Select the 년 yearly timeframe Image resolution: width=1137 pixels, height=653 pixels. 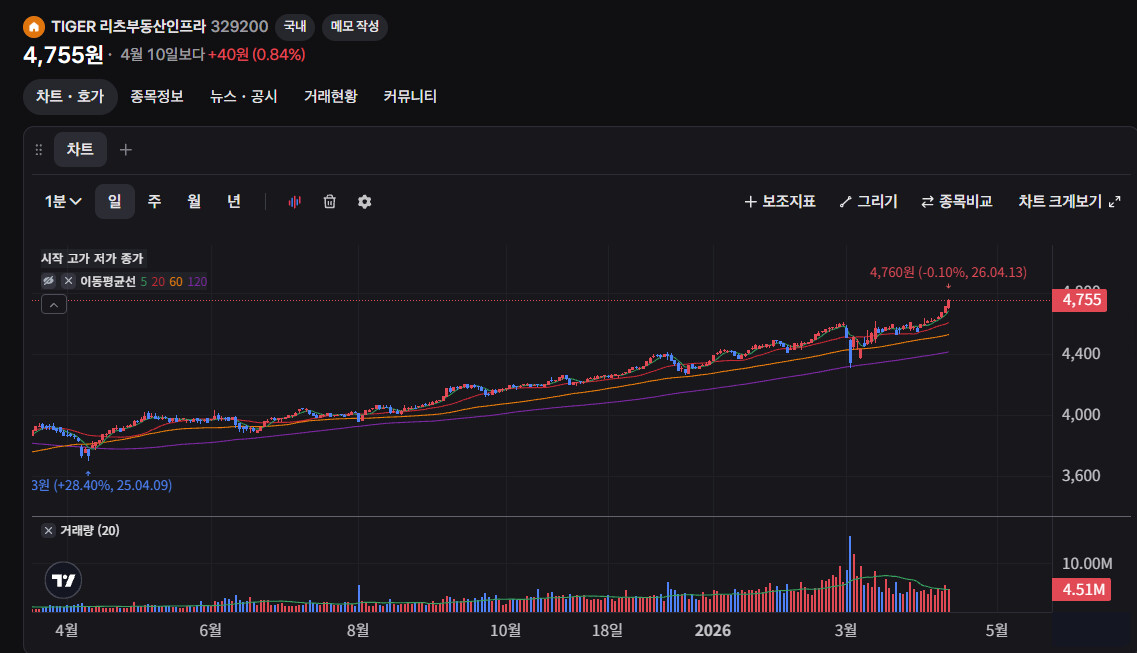point(233,201)
